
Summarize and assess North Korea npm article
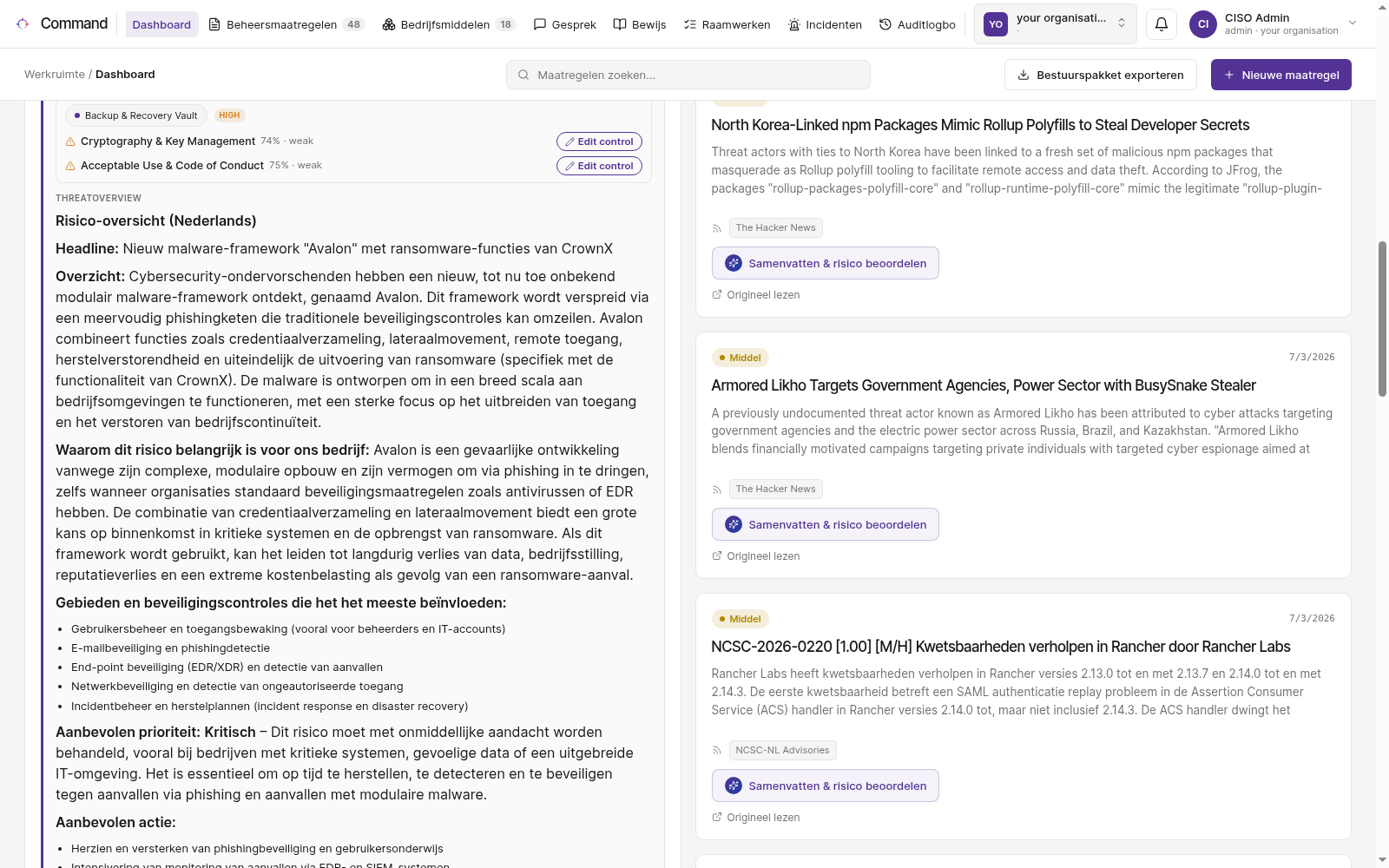(826, 263)
